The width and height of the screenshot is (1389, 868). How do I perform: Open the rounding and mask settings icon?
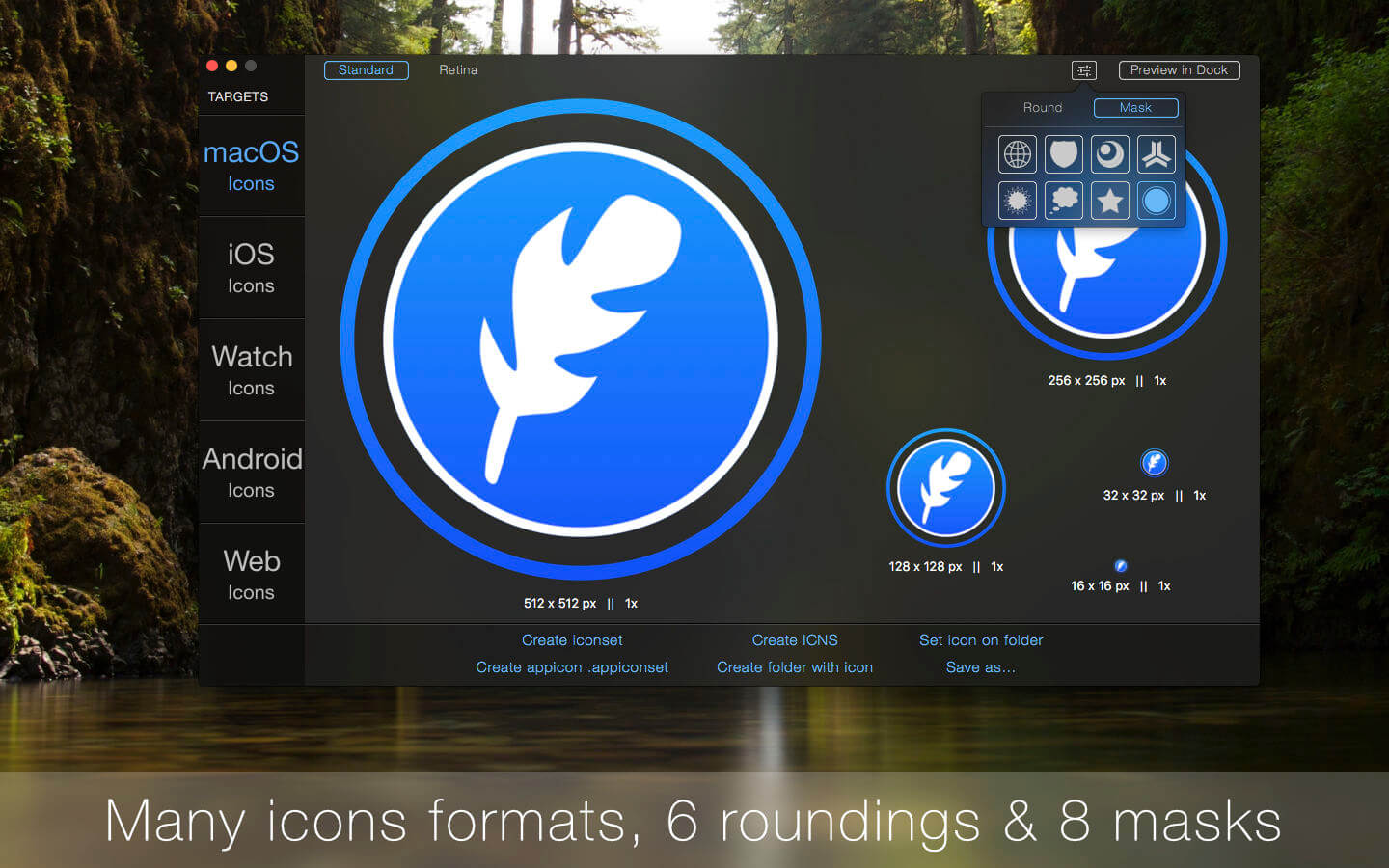(1084, 70)
